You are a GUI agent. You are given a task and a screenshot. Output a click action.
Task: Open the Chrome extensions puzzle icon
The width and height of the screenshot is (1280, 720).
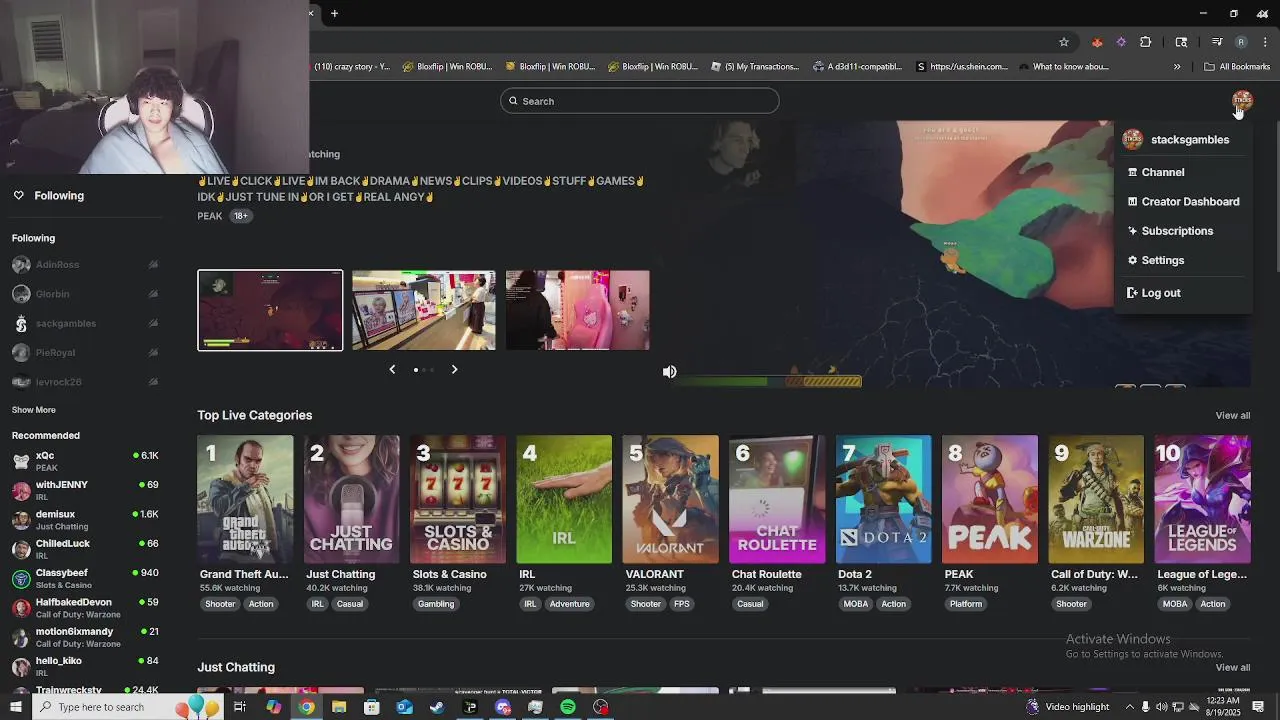click(x=1146, y=42)
